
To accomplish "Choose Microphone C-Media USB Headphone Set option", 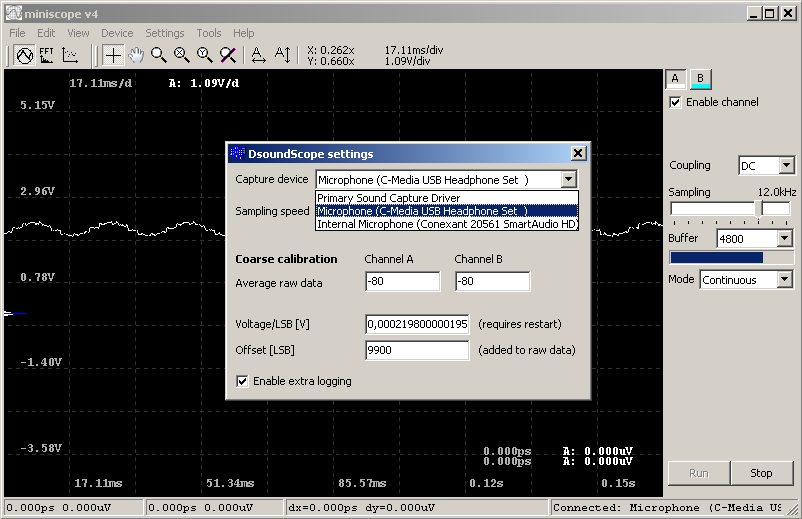I will (447, 211).
